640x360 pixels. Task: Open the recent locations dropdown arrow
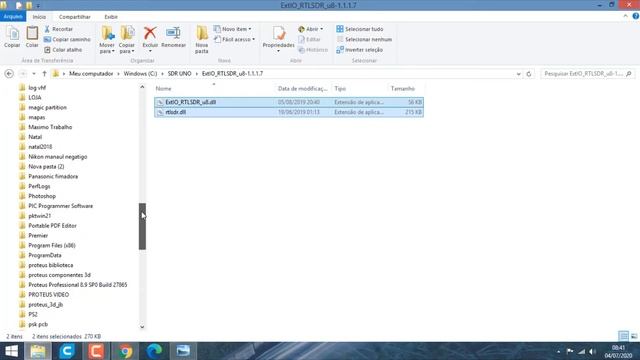(x=34, y=74)
